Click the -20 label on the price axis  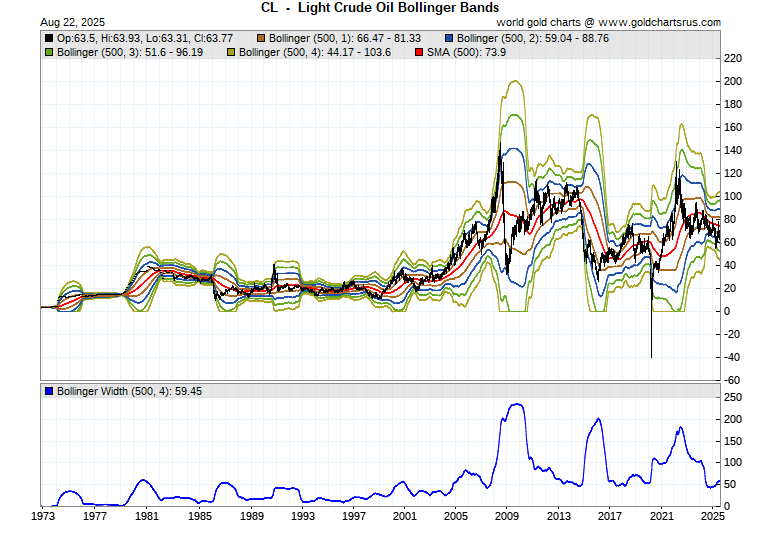coord(732,334)
